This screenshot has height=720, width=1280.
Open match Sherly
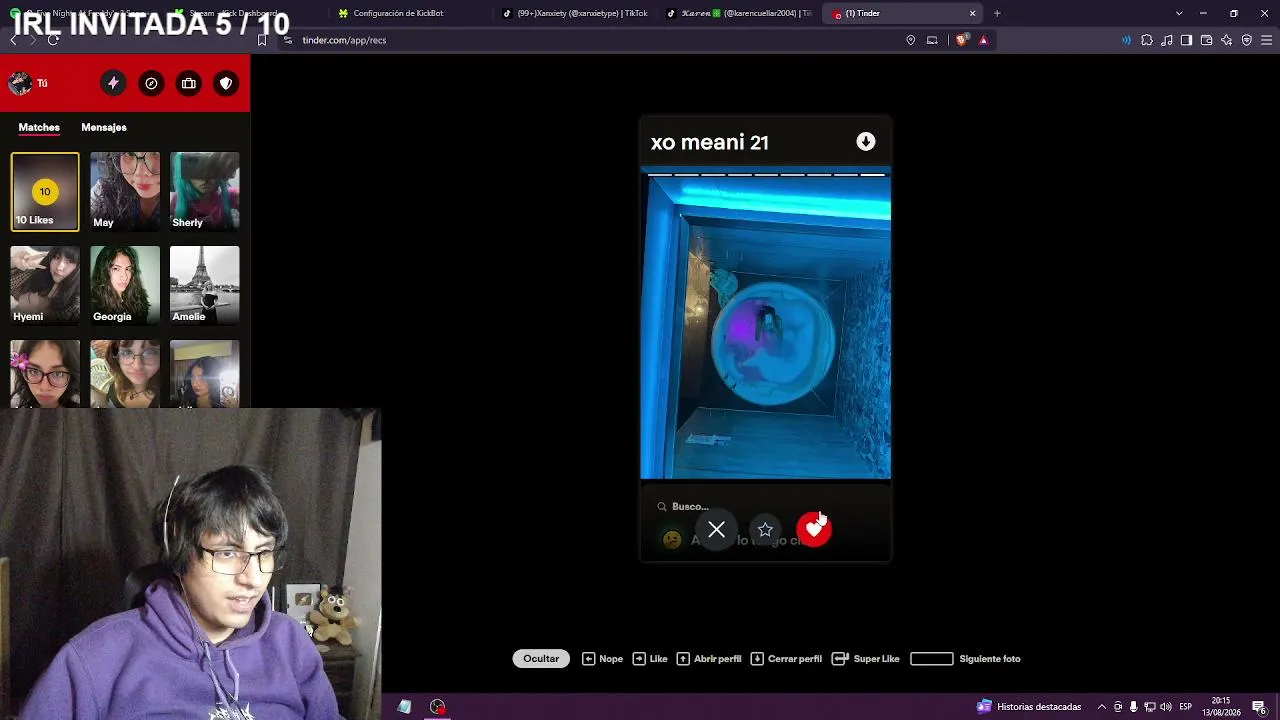[x=205, y=191]
